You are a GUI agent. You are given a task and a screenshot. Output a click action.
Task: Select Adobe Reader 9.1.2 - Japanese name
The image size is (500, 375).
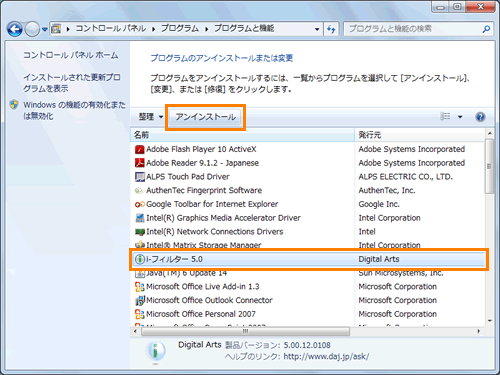202,163
